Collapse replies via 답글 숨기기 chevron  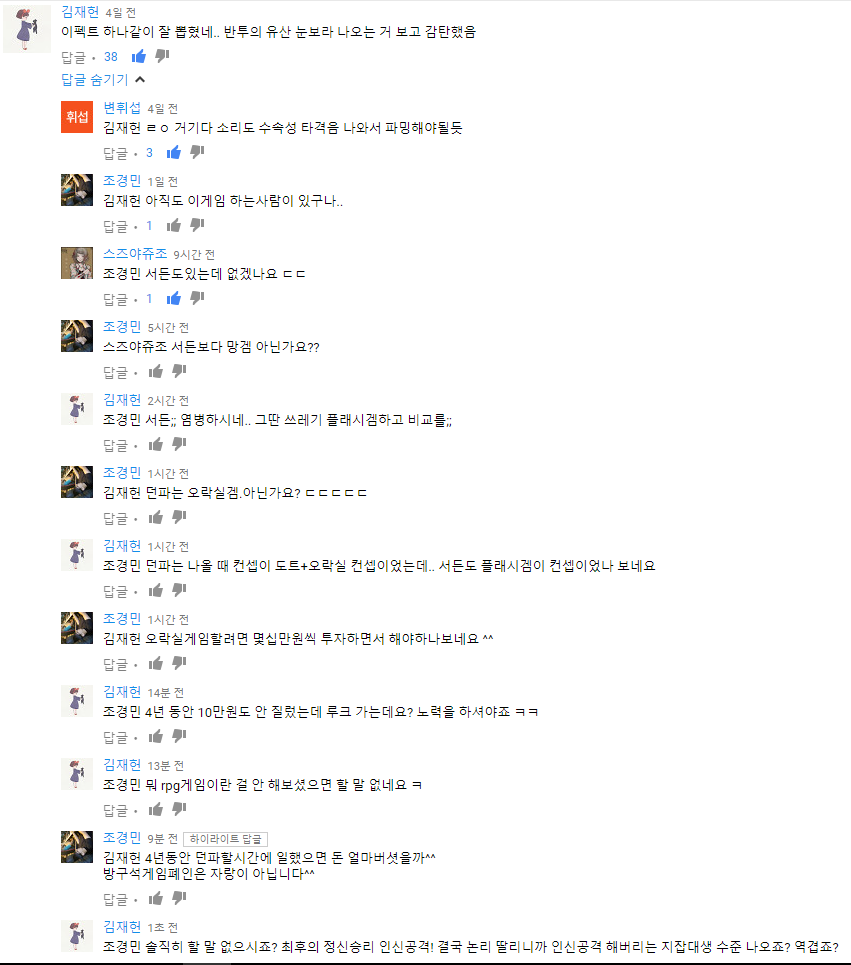pyautogui.click(x=140, y=79)
